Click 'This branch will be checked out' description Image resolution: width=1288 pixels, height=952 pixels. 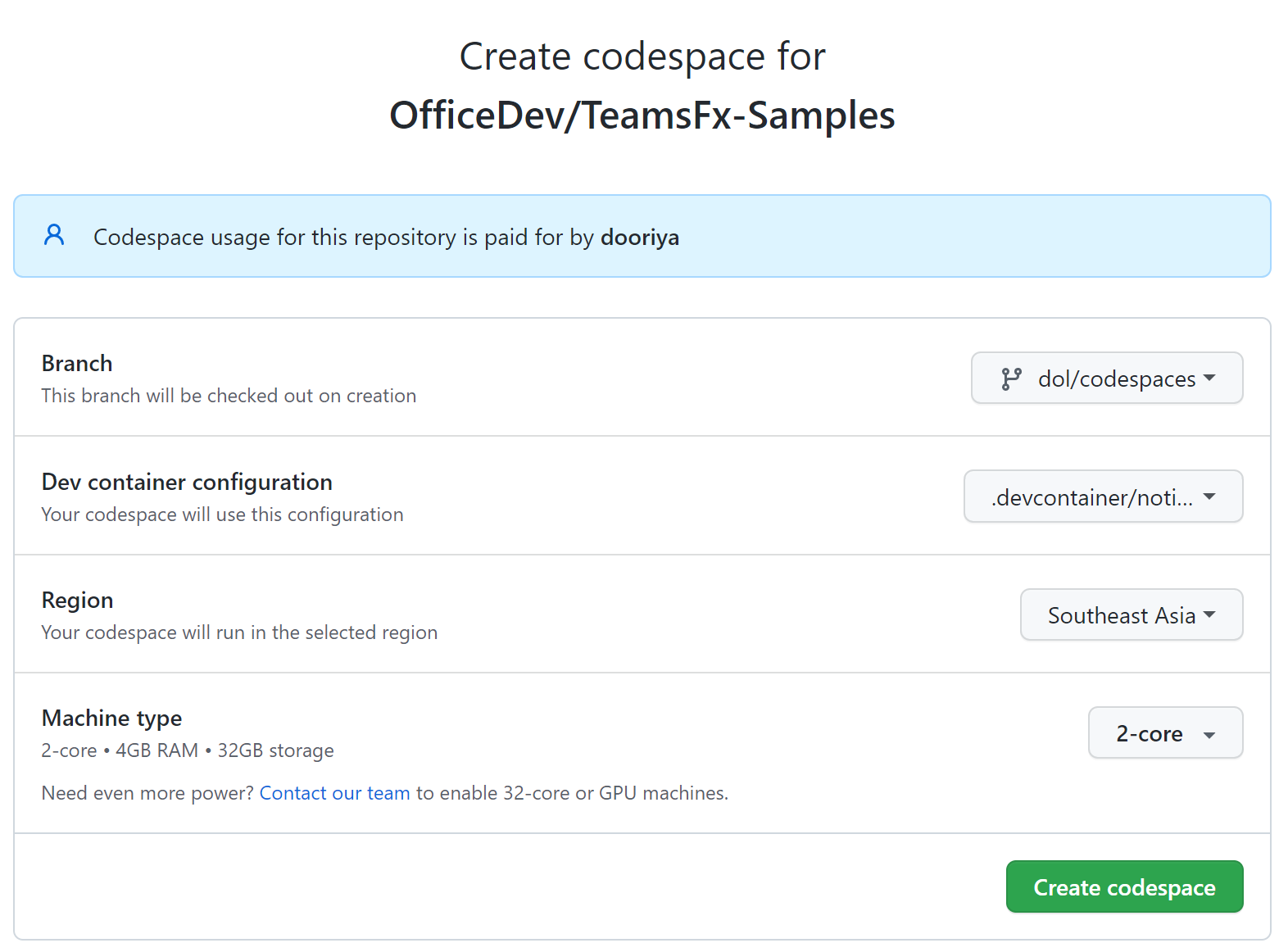click(x=229, y=396)
